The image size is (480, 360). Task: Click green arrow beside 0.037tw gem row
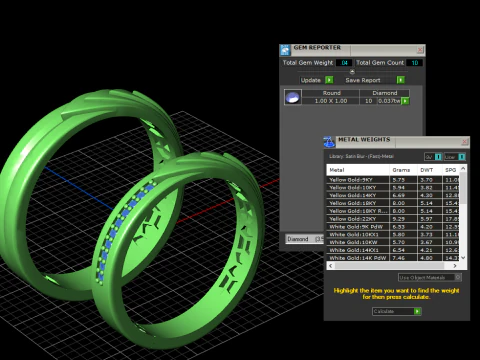pos(405,101)
